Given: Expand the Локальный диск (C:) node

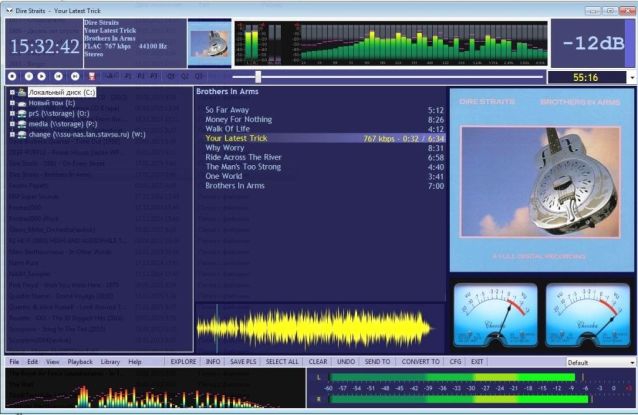Looking at the screenshot, I should coord(12,92).
